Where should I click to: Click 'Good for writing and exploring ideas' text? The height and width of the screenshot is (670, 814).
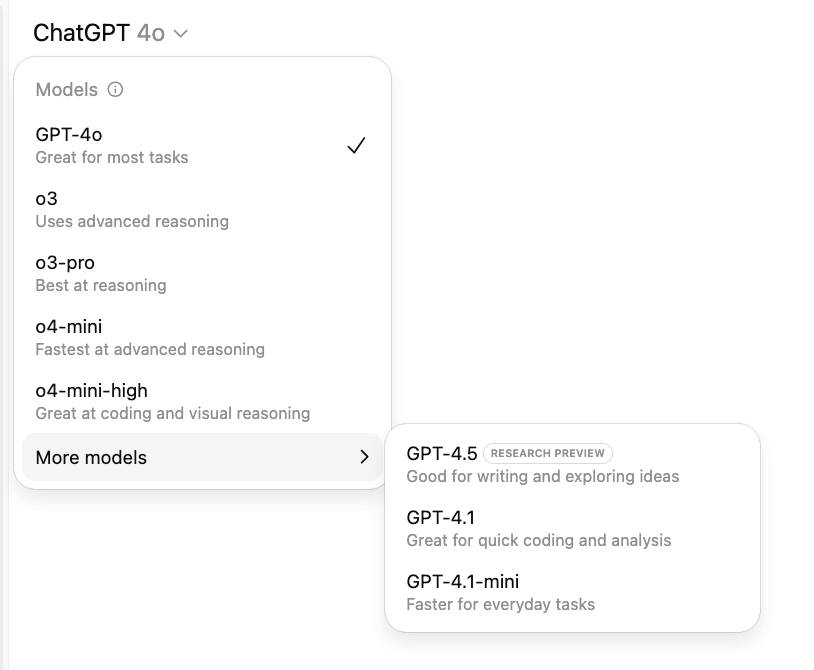[x=542, y=476]
